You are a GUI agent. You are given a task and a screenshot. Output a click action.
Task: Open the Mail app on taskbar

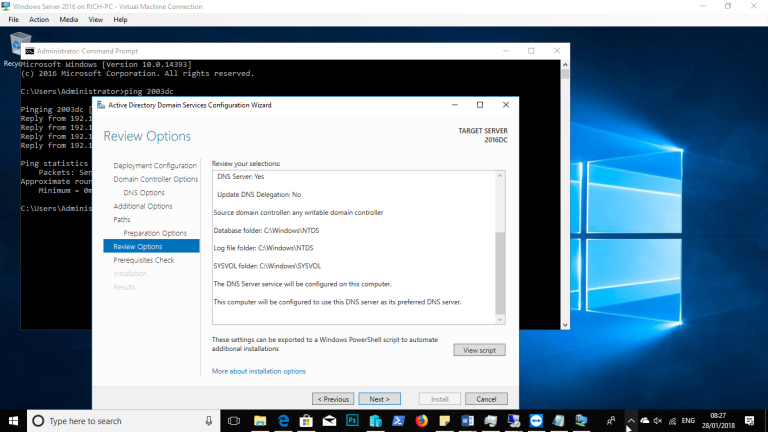click(329, 421)
